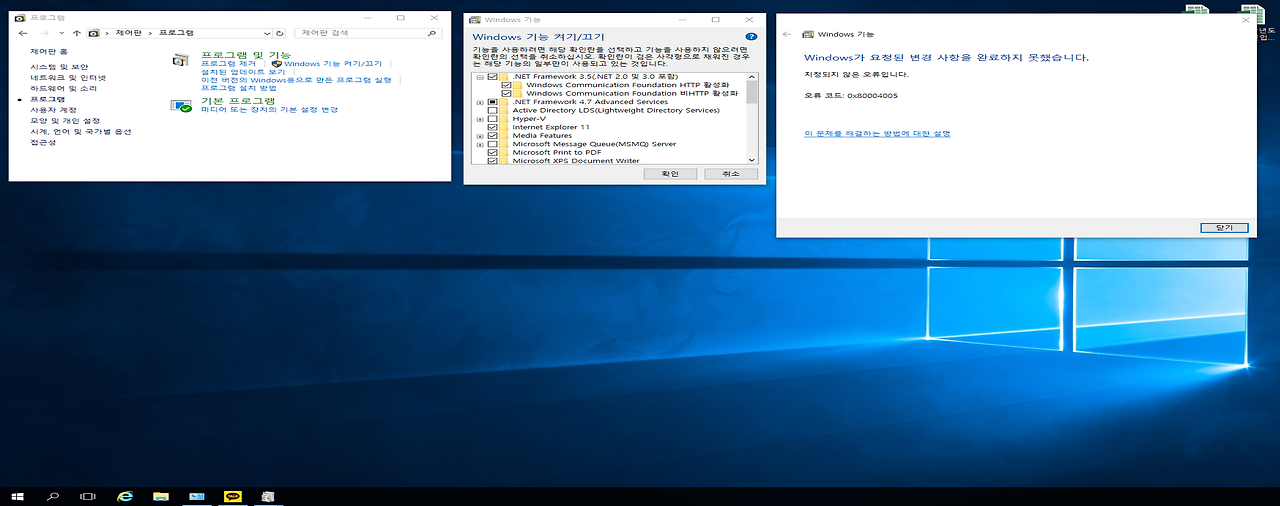Click scroll down arrow in features list

tap(752, 159)
